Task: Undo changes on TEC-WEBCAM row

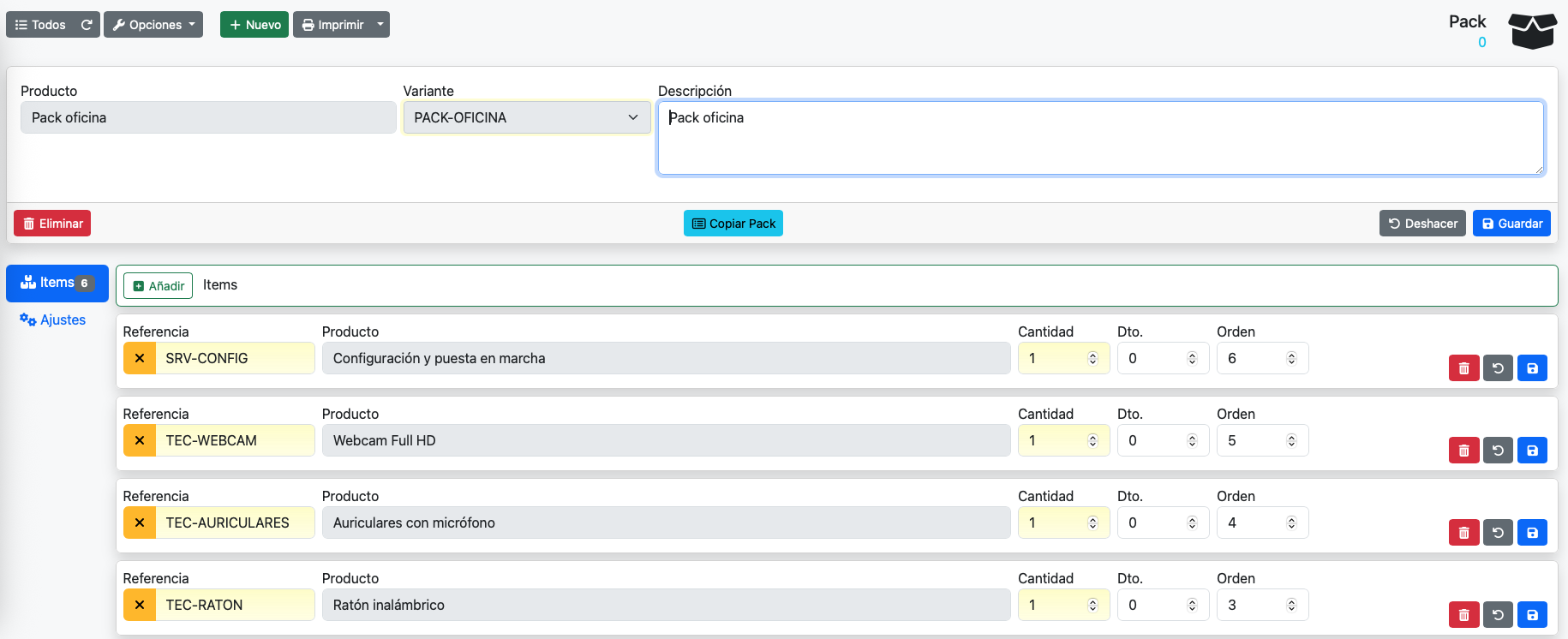Action: click(1498, 451)
